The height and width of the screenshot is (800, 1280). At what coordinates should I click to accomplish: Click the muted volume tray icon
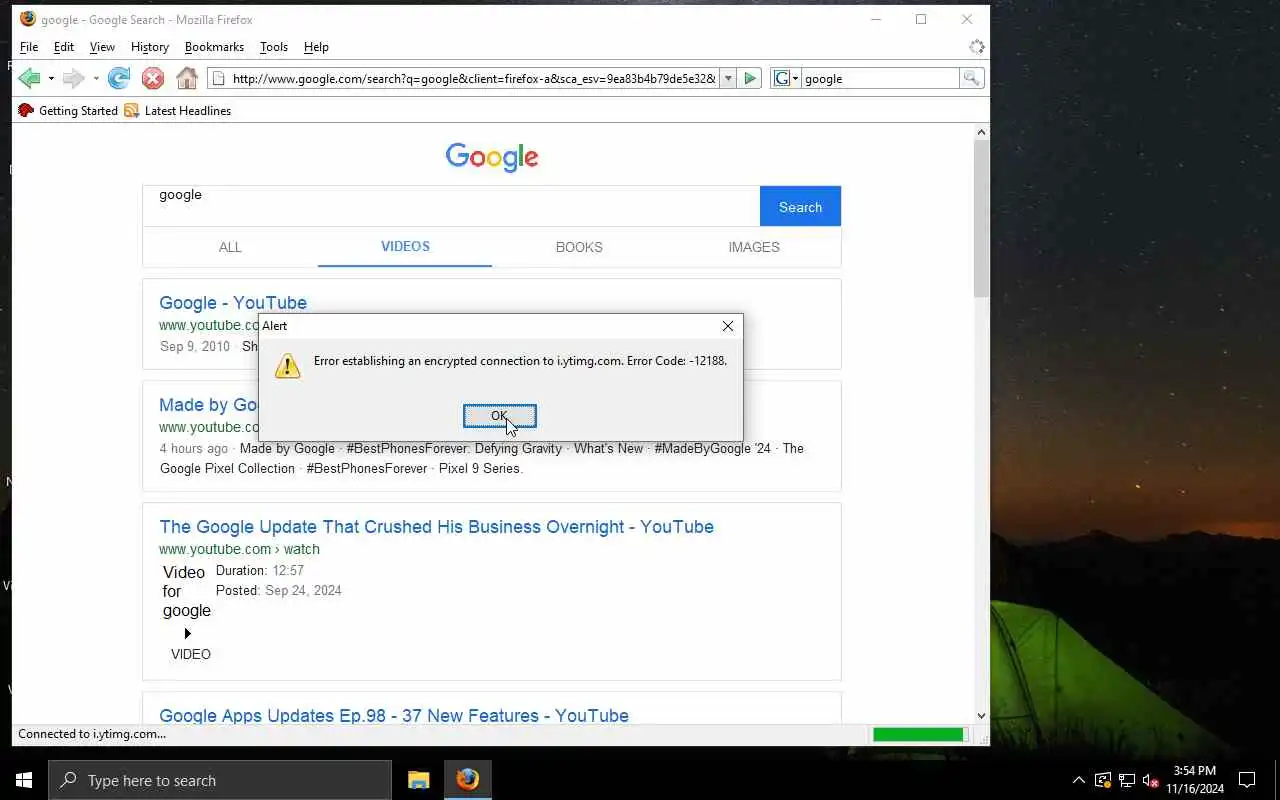tap(1150, 780)
